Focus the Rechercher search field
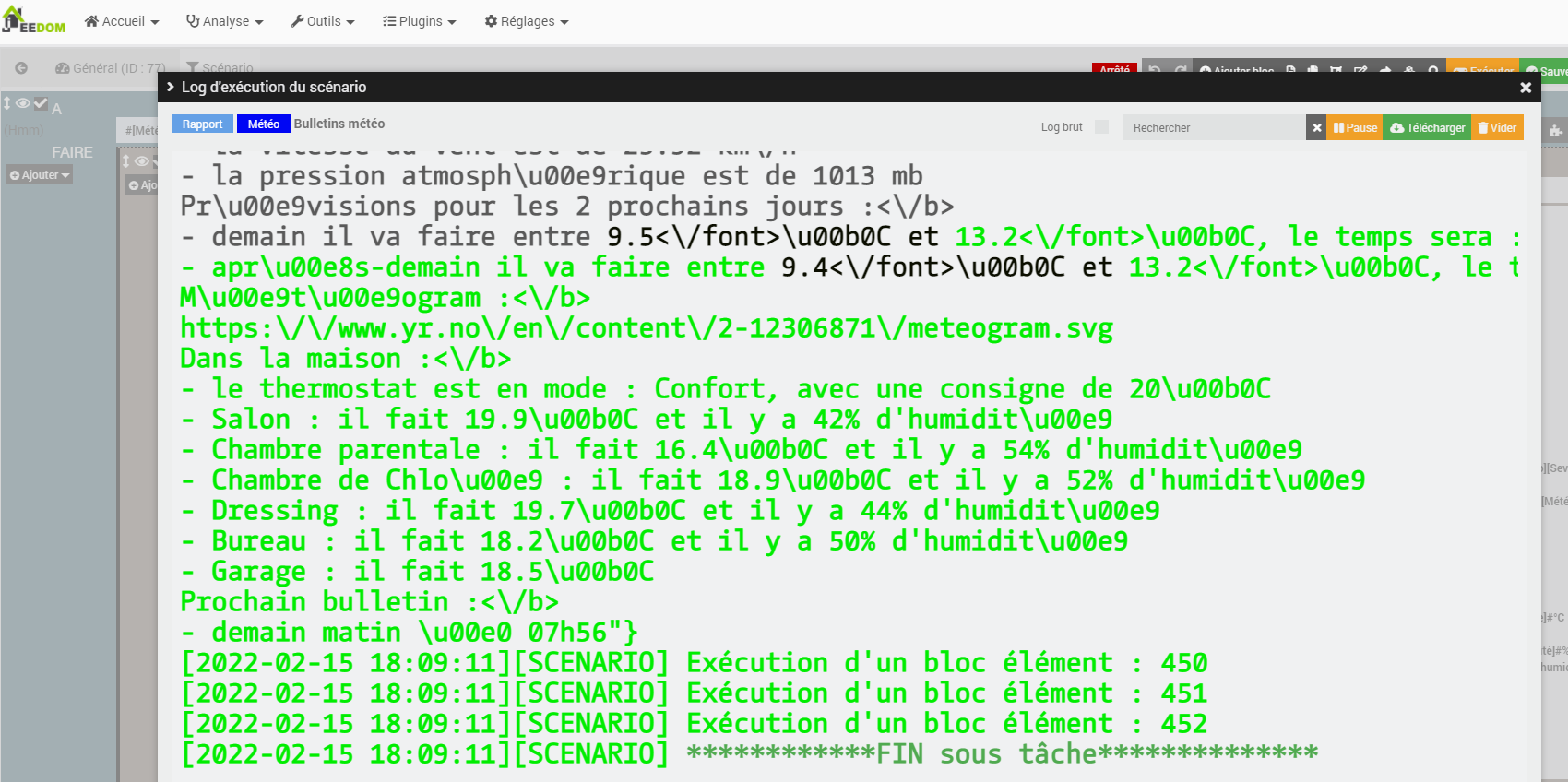This screenshot has height=782, width=1568. [x=1214, y=127]
